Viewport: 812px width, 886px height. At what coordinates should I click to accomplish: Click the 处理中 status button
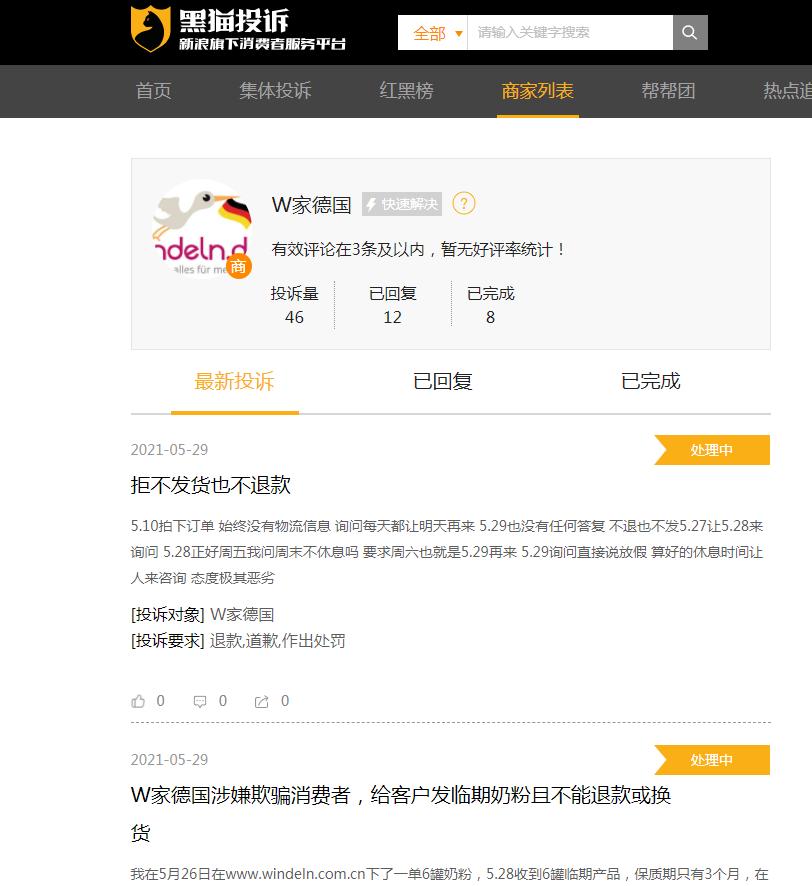point(712,450)
